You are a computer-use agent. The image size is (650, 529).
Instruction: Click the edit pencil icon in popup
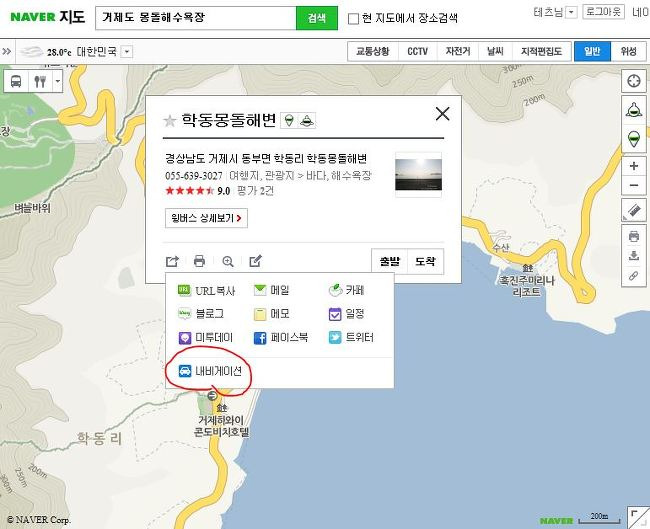click(x=255, y=261)
